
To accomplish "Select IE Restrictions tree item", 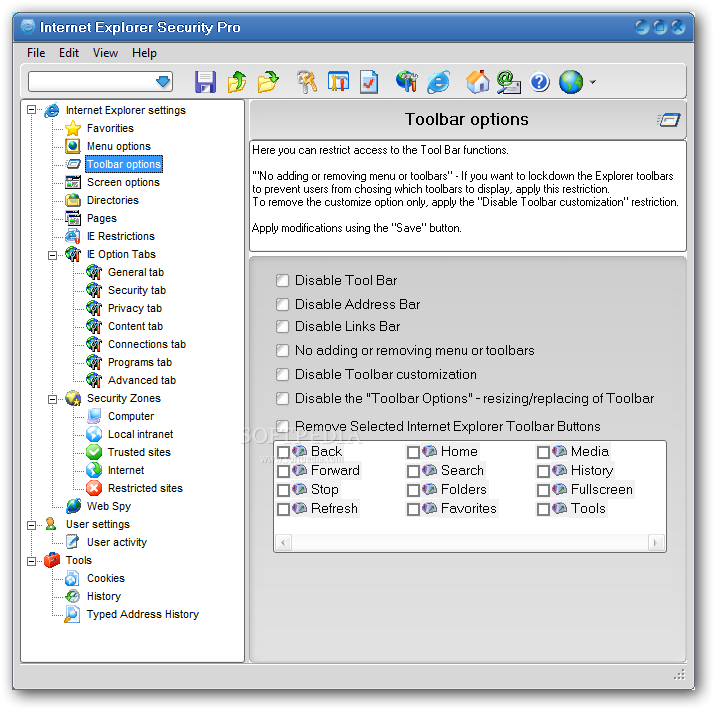I will 120,236.
